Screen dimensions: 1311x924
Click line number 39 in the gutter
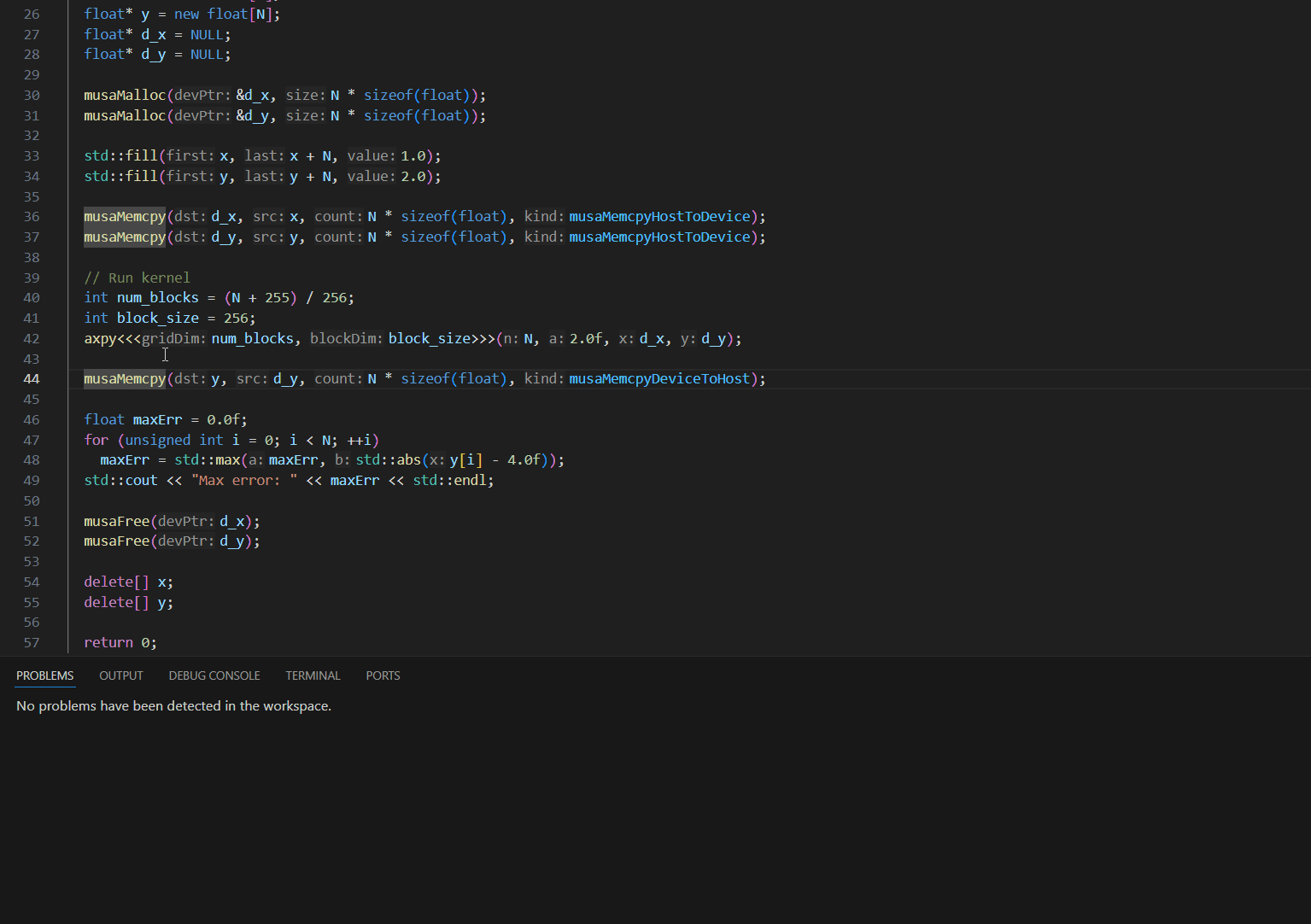coord(32,278)
